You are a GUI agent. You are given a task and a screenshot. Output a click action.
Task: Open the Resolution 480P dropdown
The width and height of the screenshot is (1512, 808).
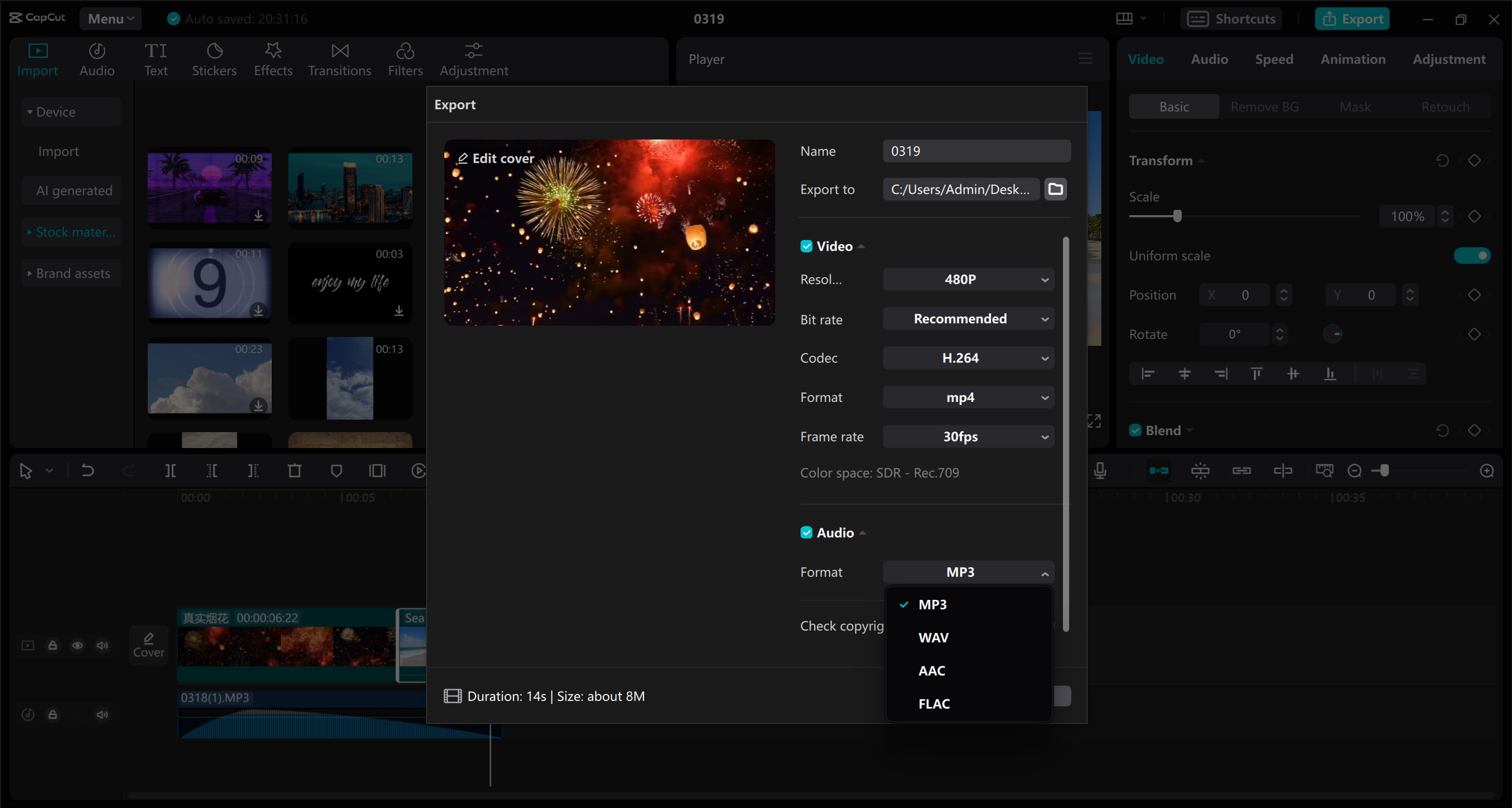(968, 279)
